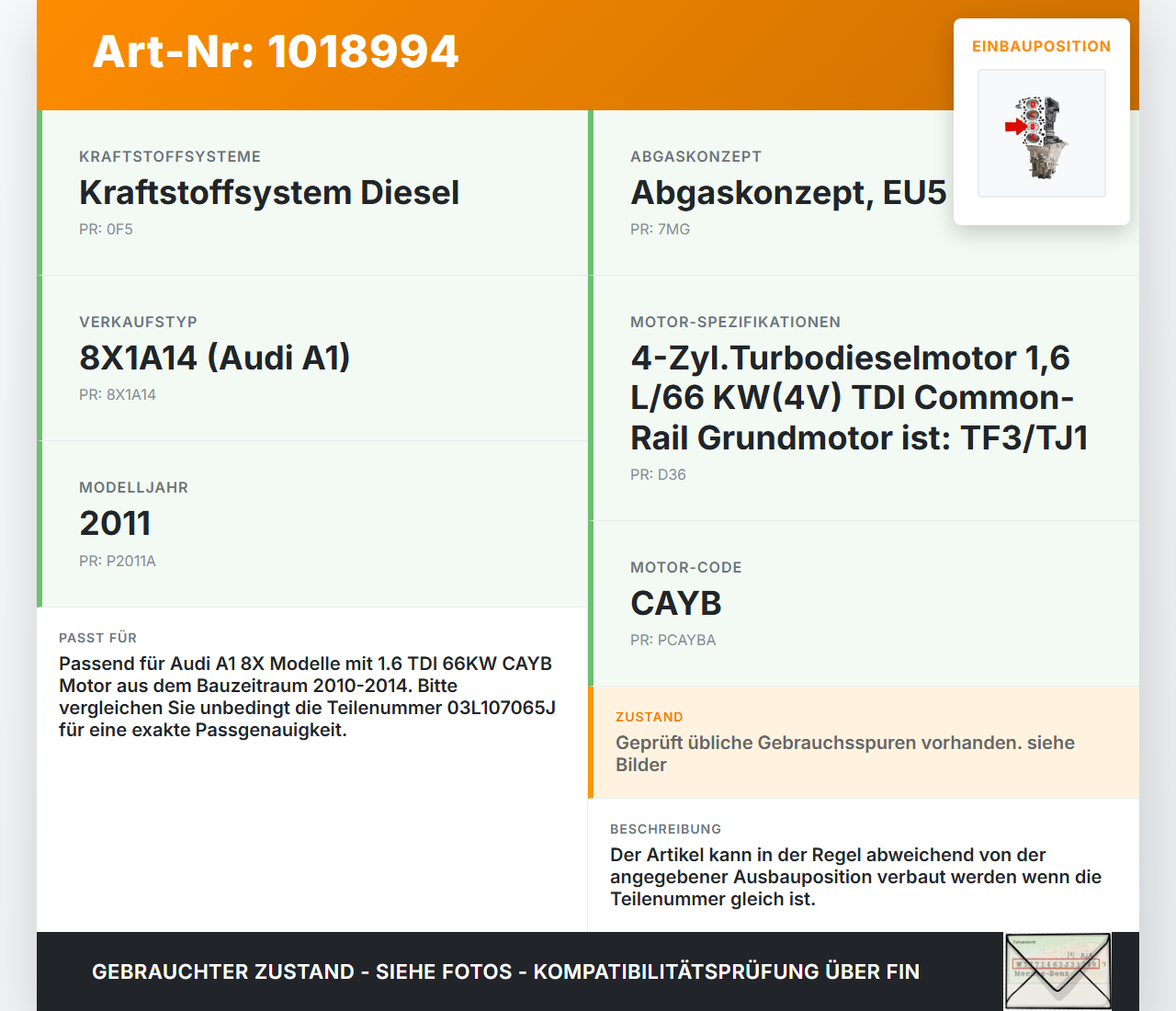Image resolution: width=1176 pixels, height=1011 pixels.
Task: Select the Geprüft übliche Gebrauchsspuren text
Action: pyautogui.click(x=845, y=754)
